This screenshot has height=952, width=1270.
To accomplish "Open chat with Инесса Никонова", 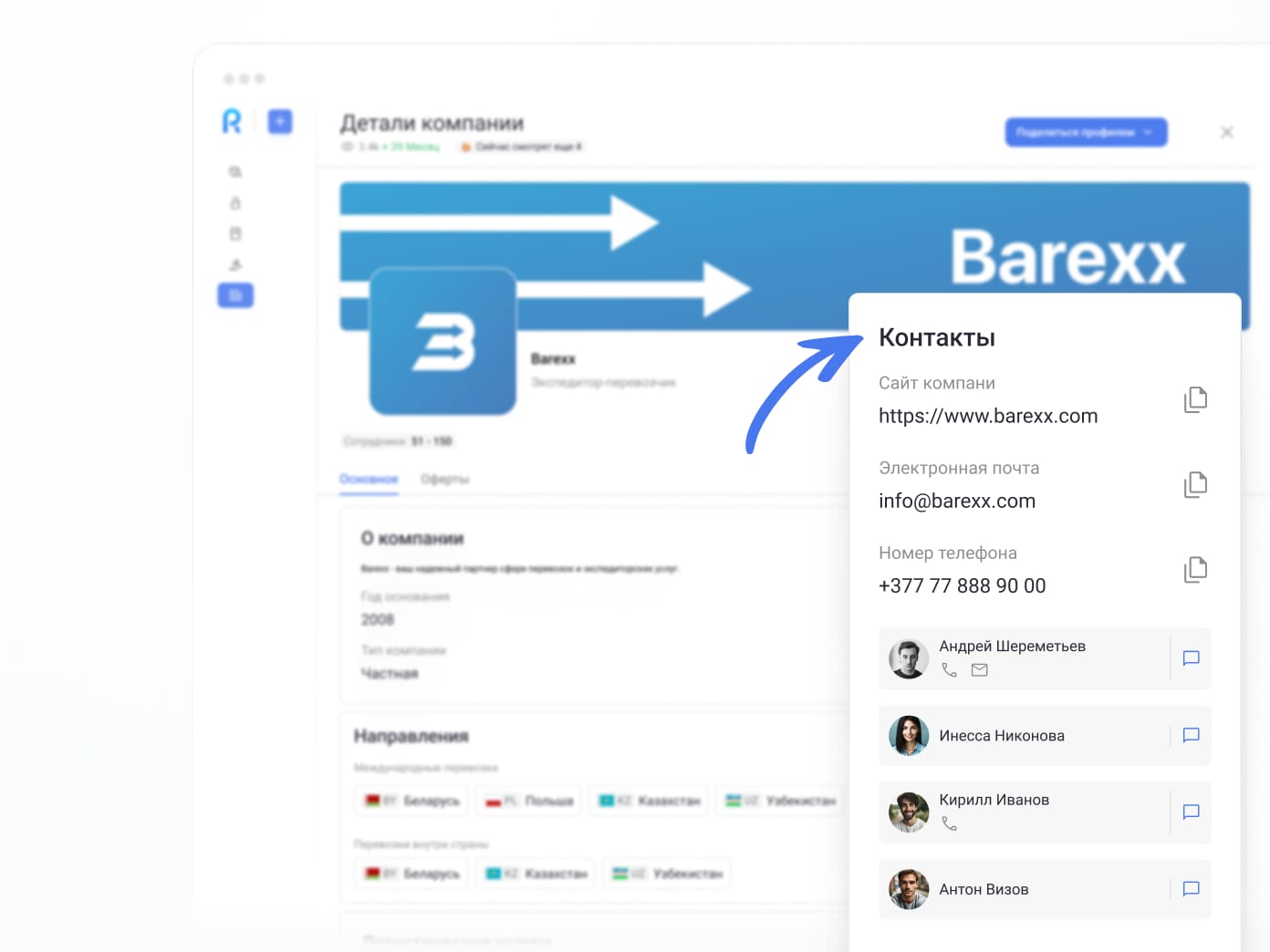I will point(1191,736).
